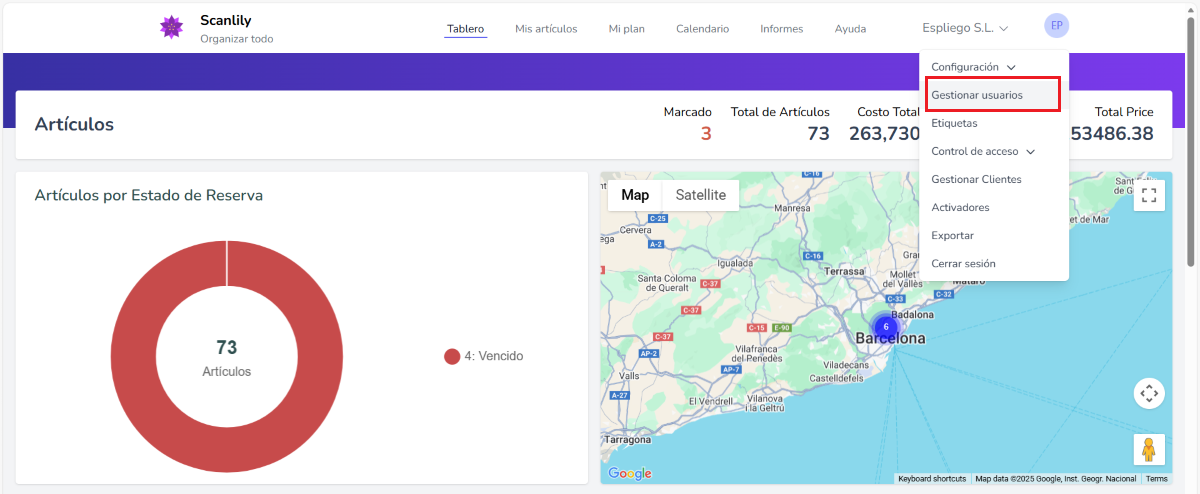Image resolution: width=1200 pixels, height=494 pixels.
Task: Click the Scanlily brand name
Action: 225,20
